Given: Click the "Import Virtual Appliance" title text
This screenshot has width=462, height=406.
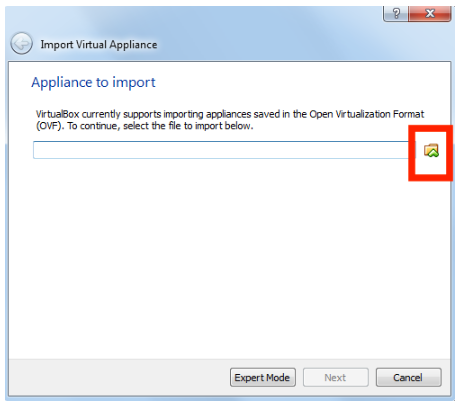Looking at the screenshot, I should (x=99, y=45).
